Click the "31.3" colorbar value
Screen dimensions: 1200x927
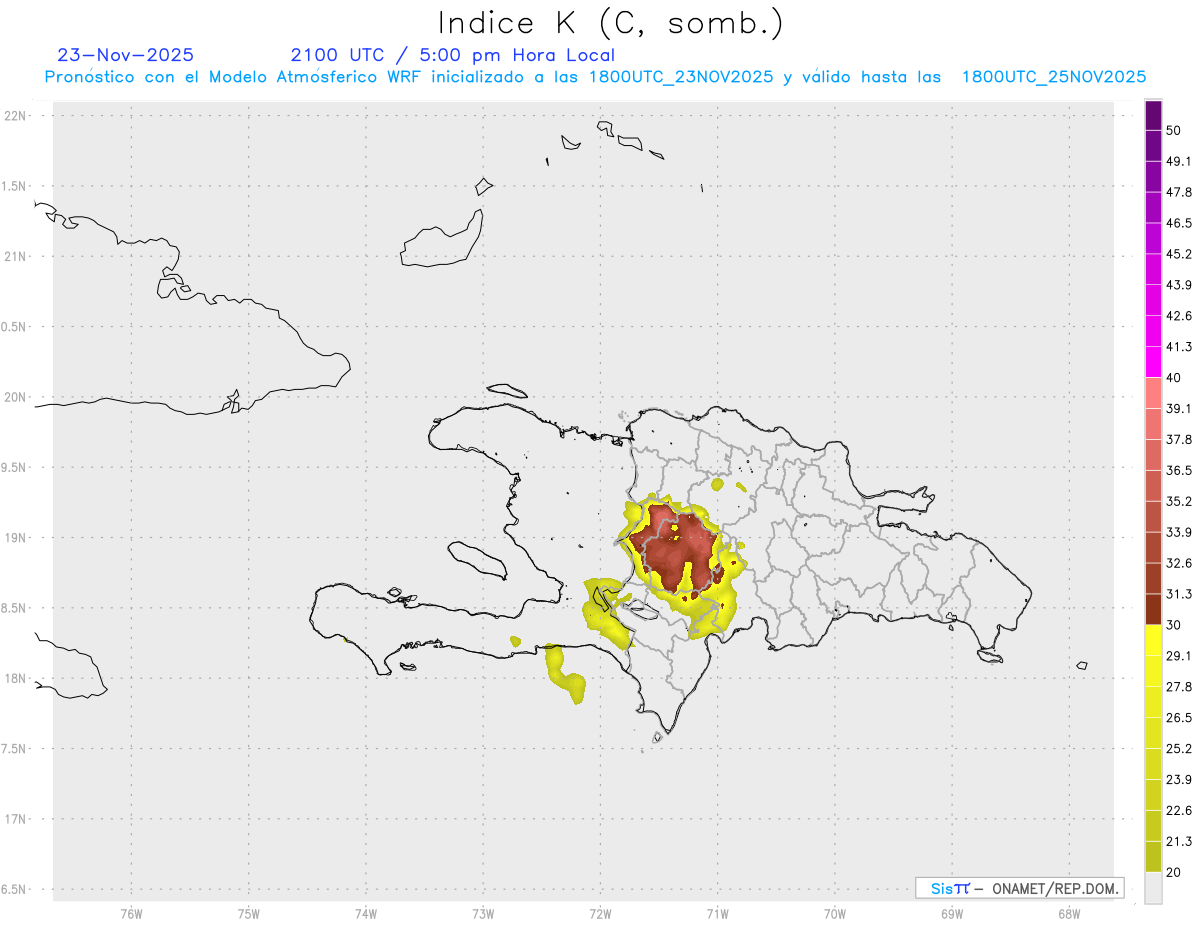[x=1179, y=594]
